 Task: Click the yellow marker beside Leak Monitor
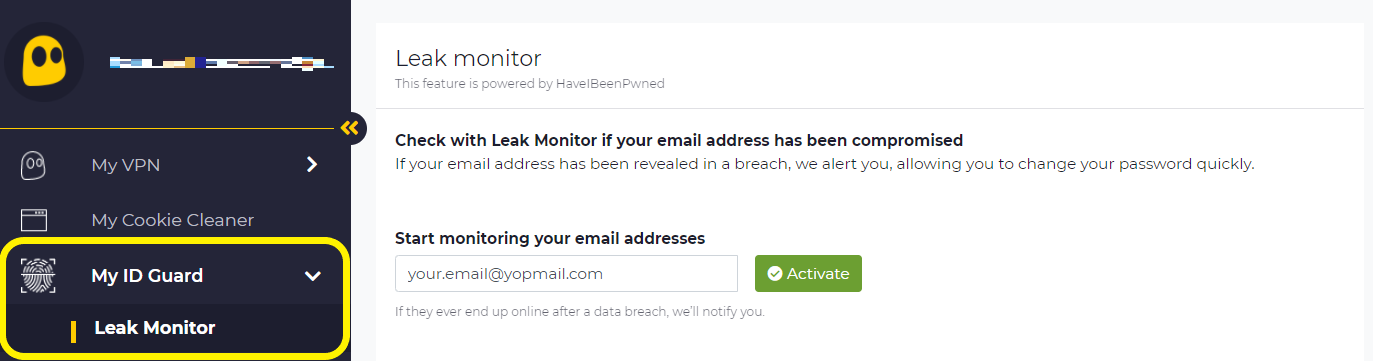point(73,330)
